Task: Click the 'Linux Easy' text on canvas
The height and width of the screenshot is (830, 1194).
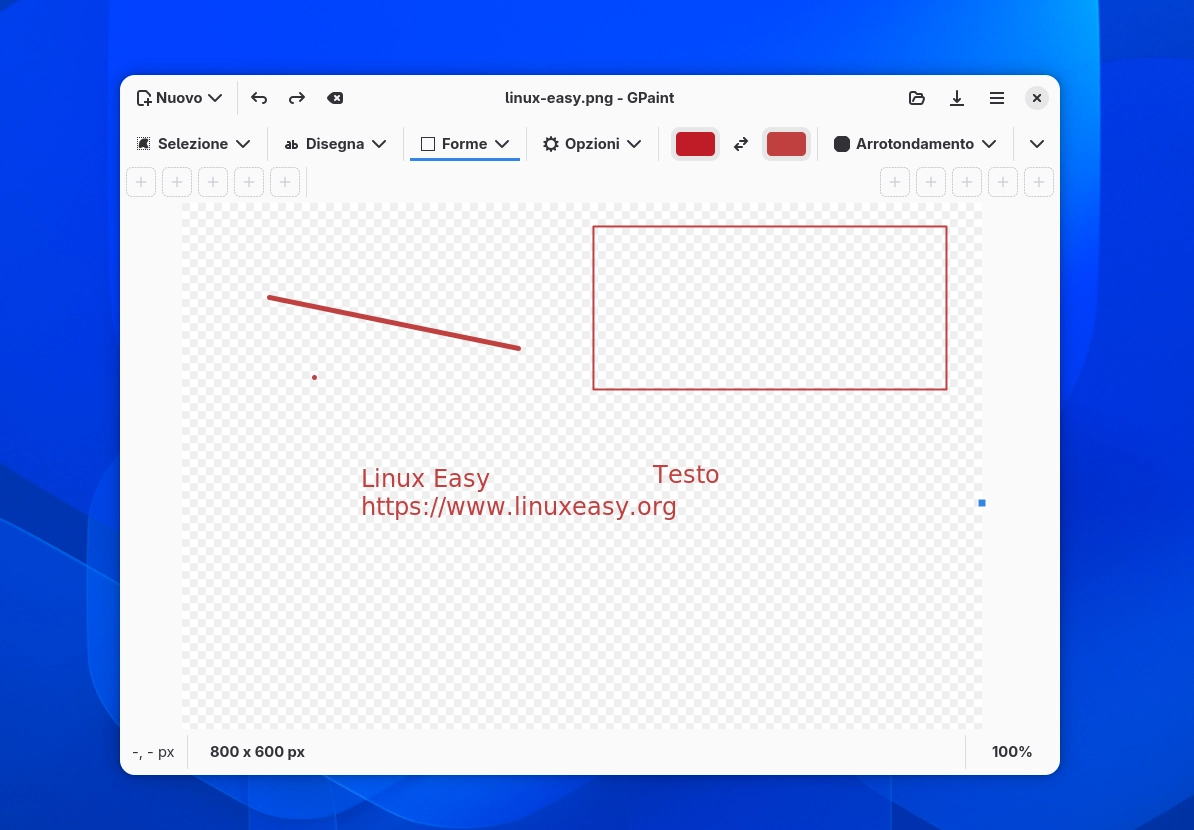Action: [425, 478]
